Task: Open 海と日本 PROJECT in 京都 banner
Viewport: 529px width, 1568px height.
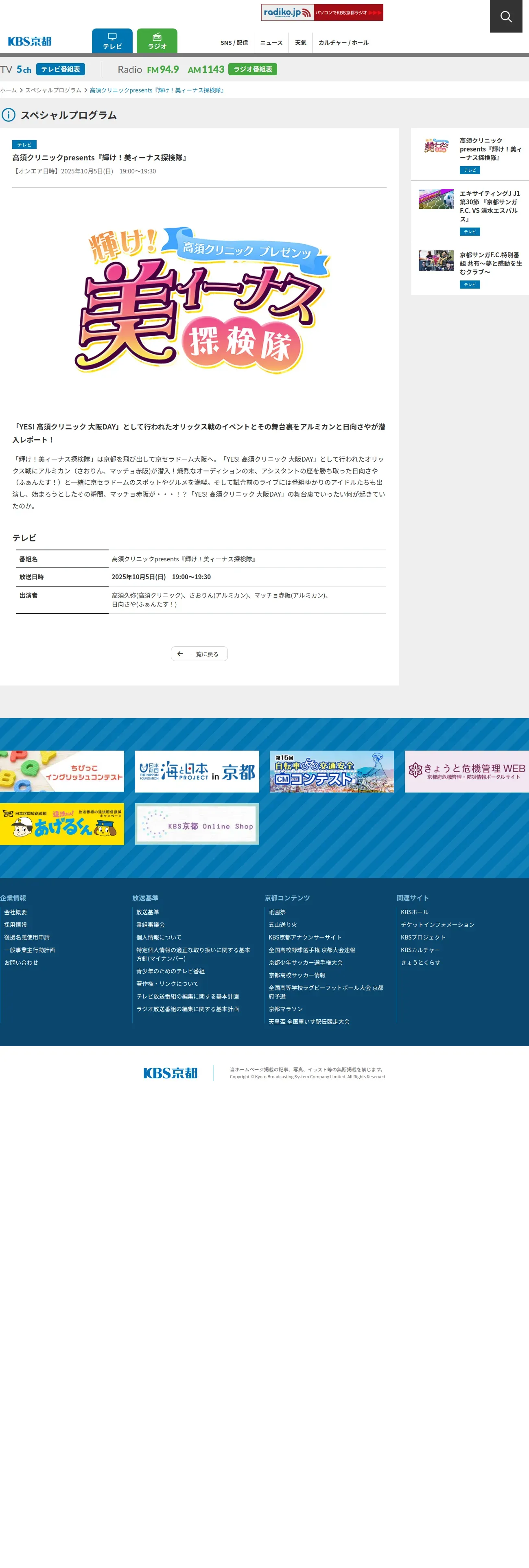Action: click(197, 771)
